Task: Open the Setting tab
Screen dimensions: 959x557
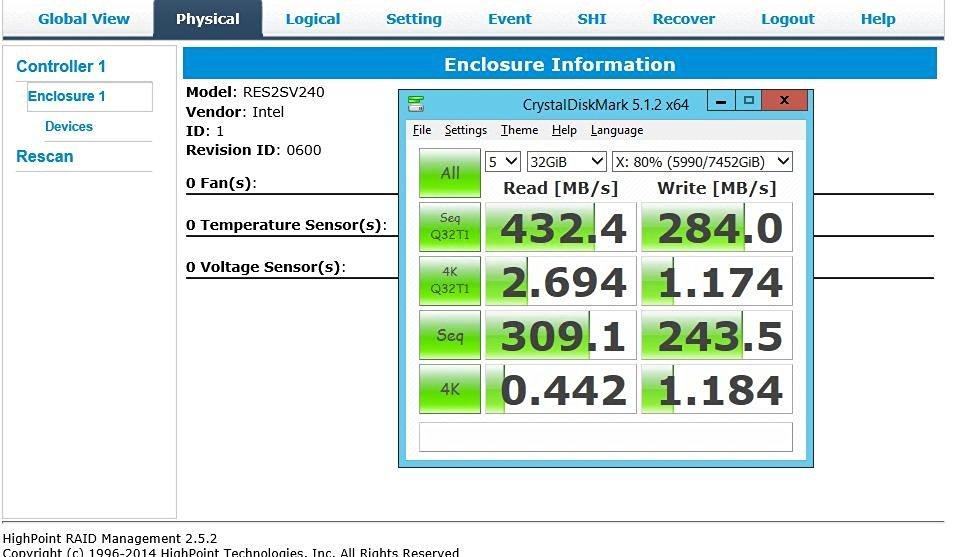Action: click(413, 19)
